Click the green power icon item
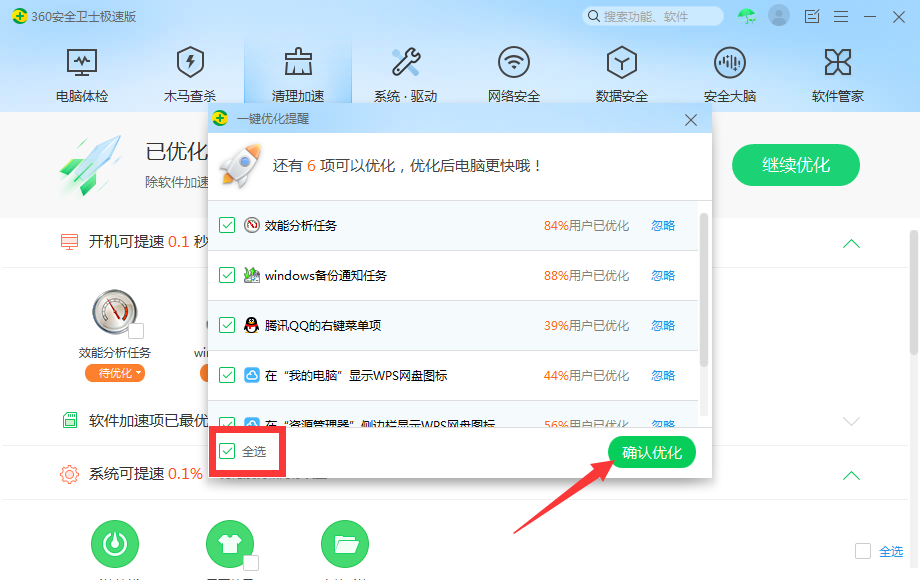The image size is (920, 580). 115,544
